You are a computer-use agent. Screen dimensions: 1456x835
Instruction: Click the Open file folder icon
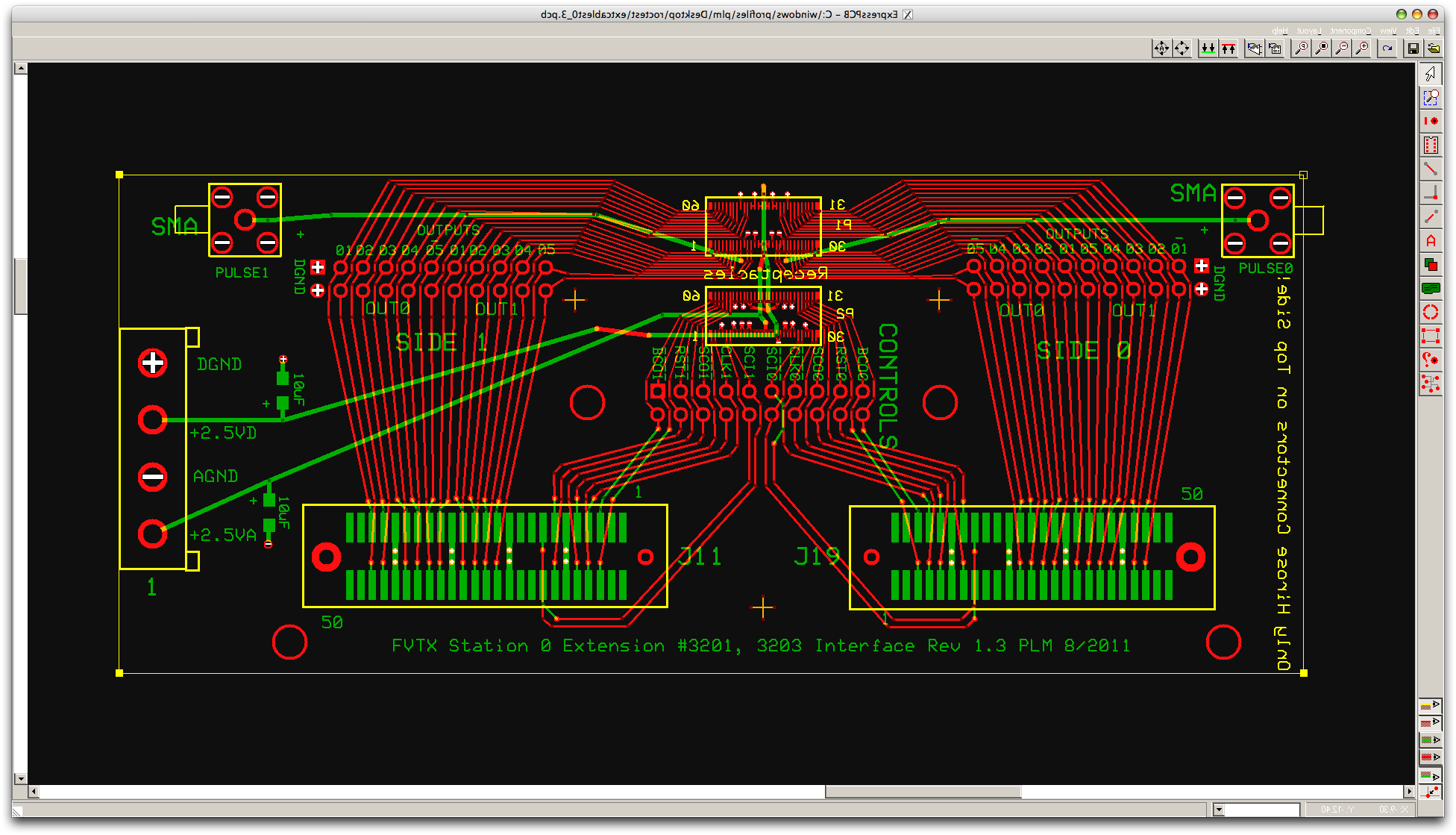(x=1434, y=49)
